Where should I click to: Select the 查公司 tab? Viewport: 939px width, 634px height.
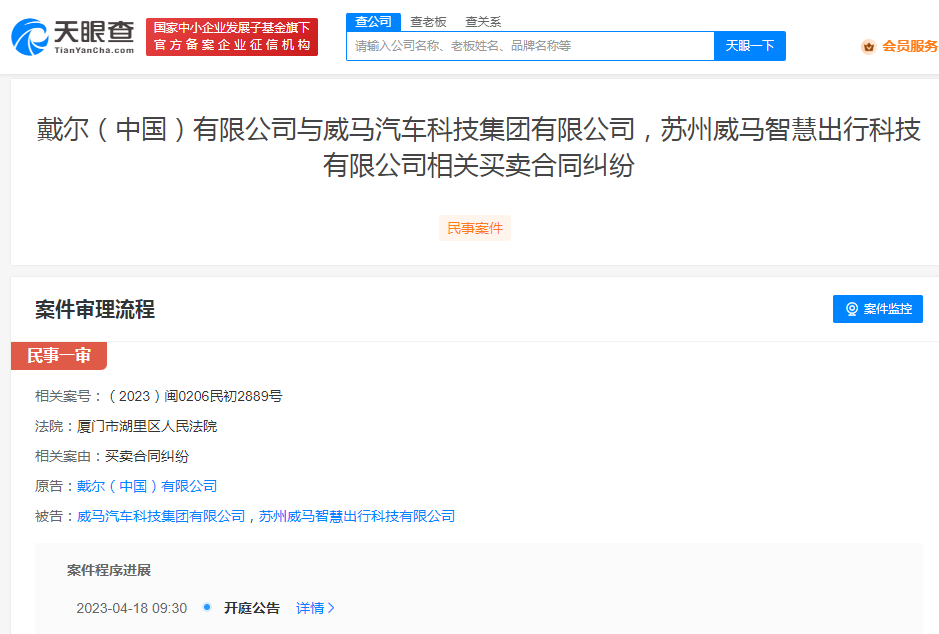pos(374,20)
